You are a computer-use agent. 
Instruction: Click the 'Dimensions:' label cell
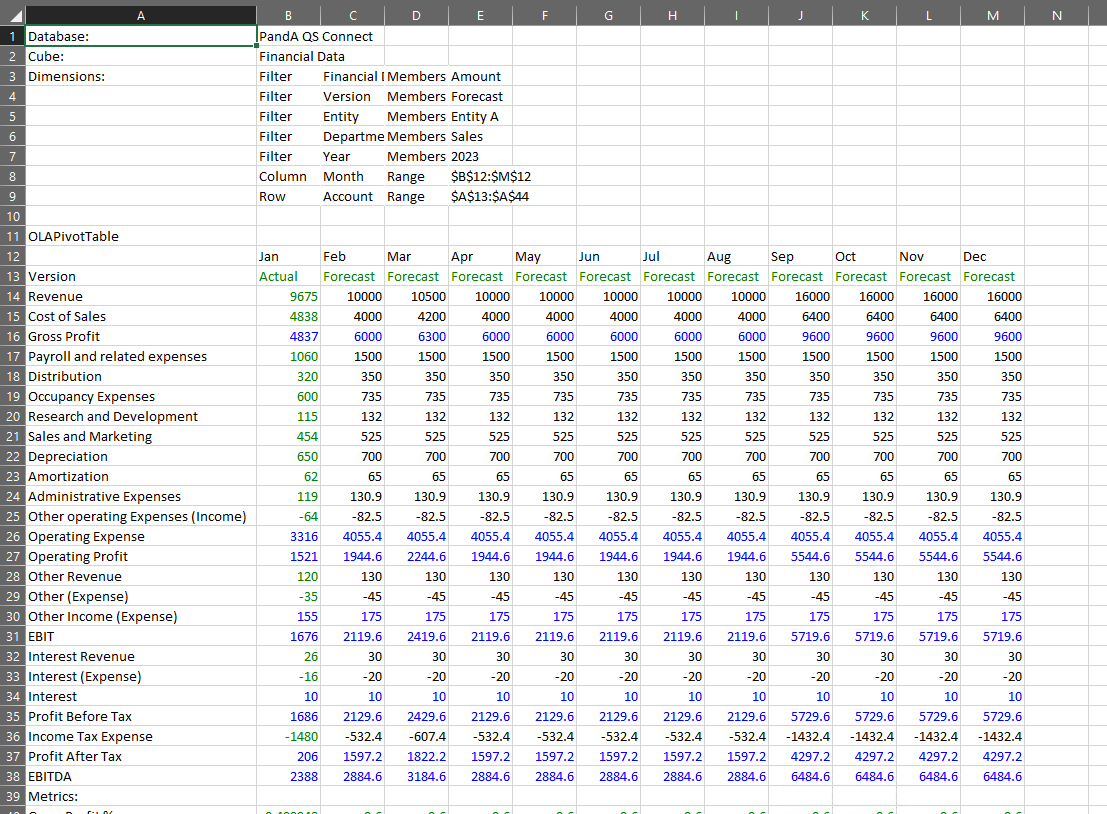click(x=66, y=76)
